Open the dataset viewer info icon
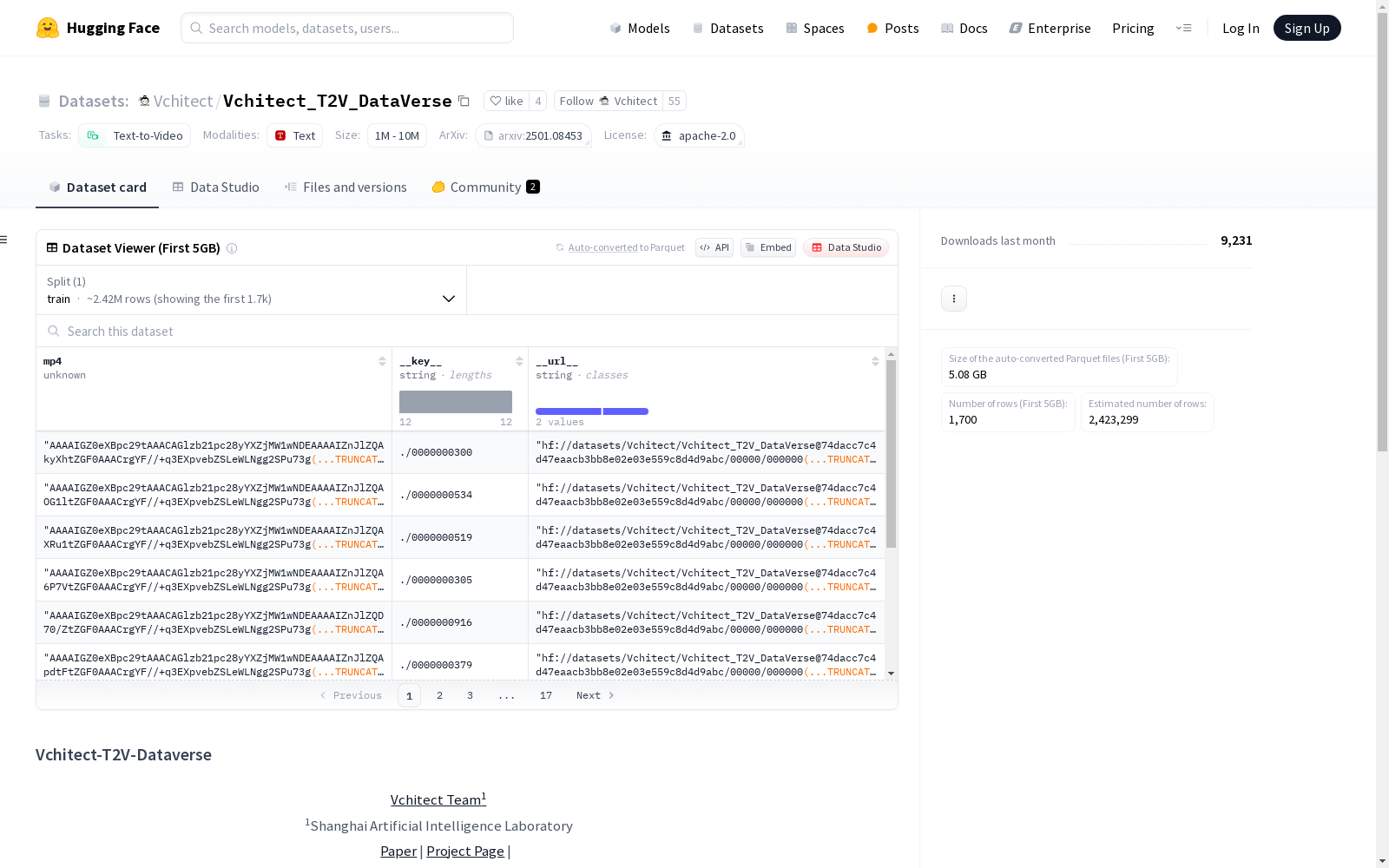 point(232,248)
